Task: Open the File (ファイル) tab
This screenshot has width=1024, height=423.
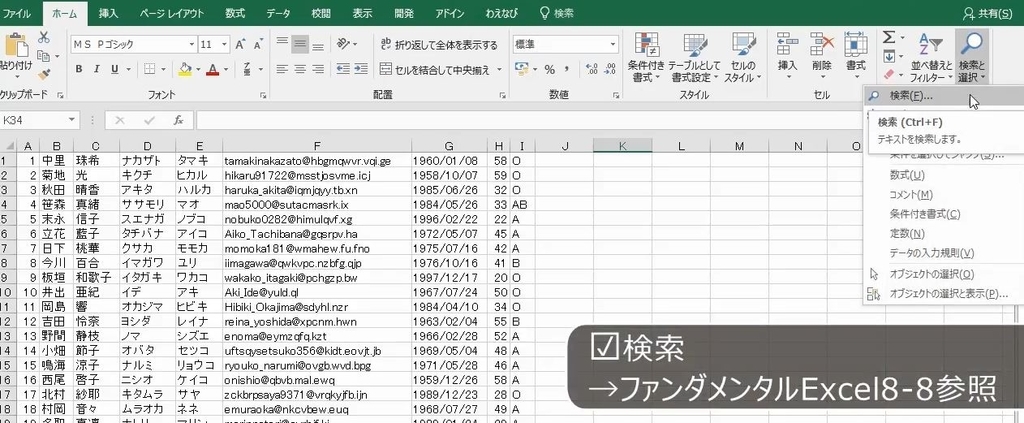Action: 17,13
